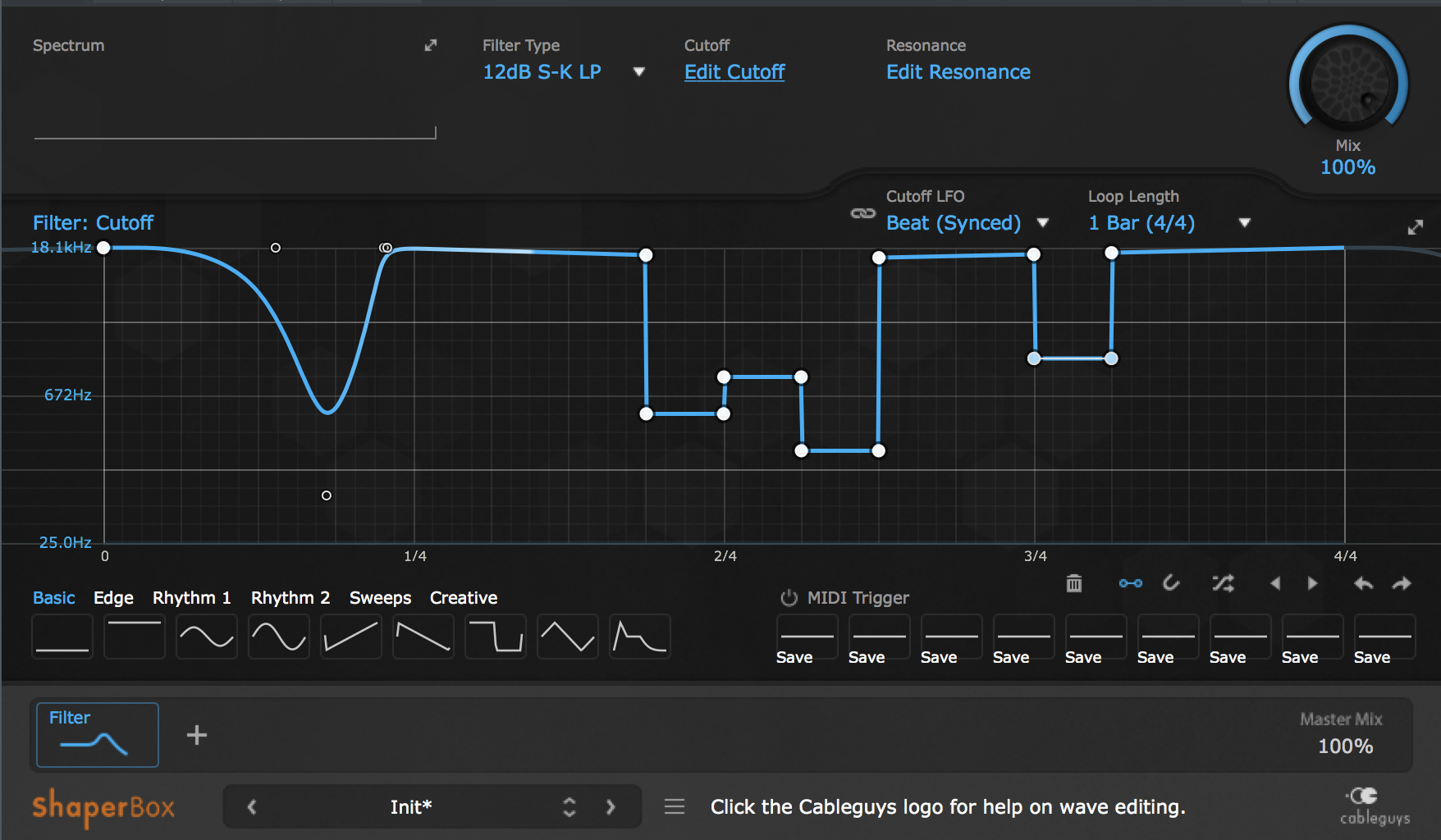1441x840 pixels.
Task: Click the Edit Resonance link
Action: 958,72
